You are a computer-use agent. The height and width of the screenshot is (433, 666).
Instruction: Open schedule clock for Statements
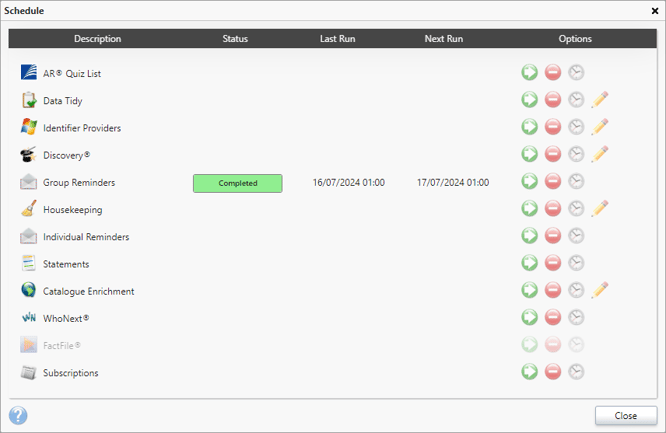point(576,263)
